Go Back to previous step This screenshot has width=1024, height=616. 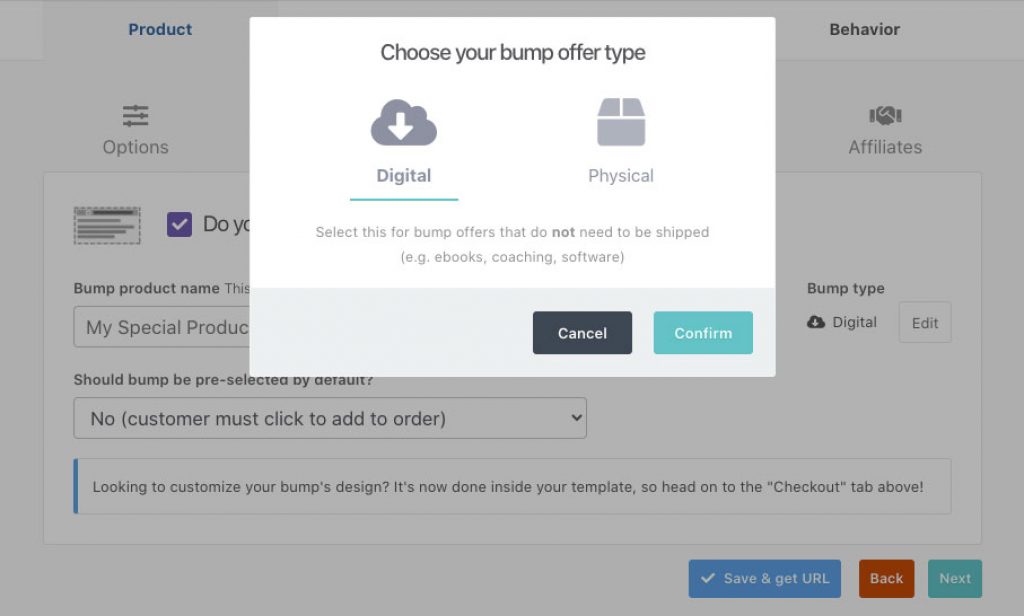[886, 578]
